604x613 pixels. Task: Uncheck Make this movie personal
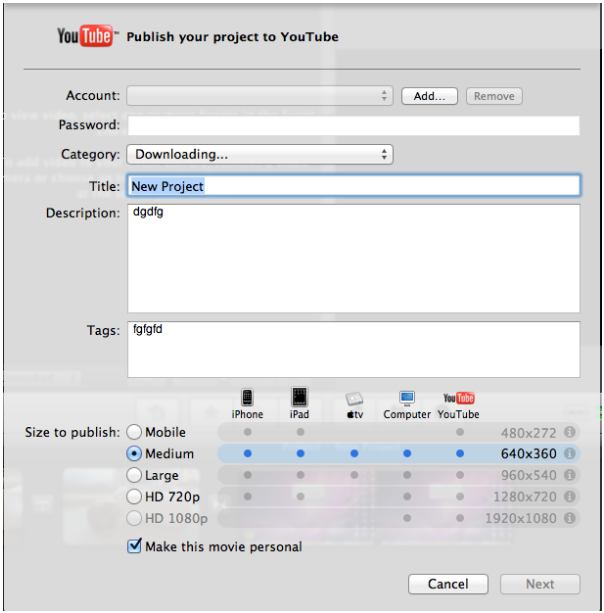134,547
